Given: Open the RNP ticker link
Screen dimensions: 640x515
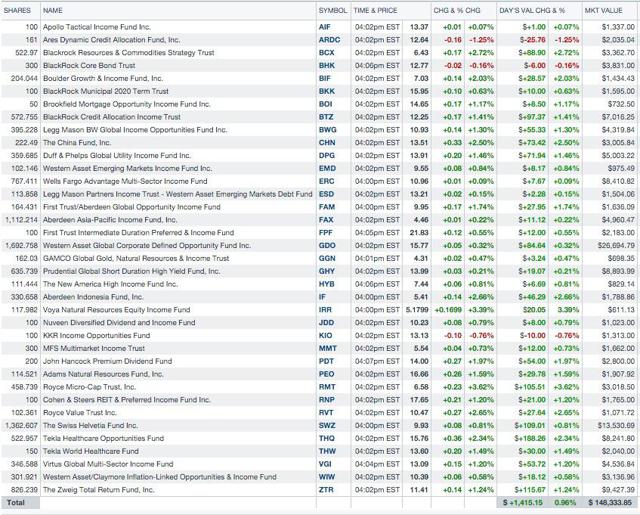Looking at the screenshot, I should tap(327, 400).
